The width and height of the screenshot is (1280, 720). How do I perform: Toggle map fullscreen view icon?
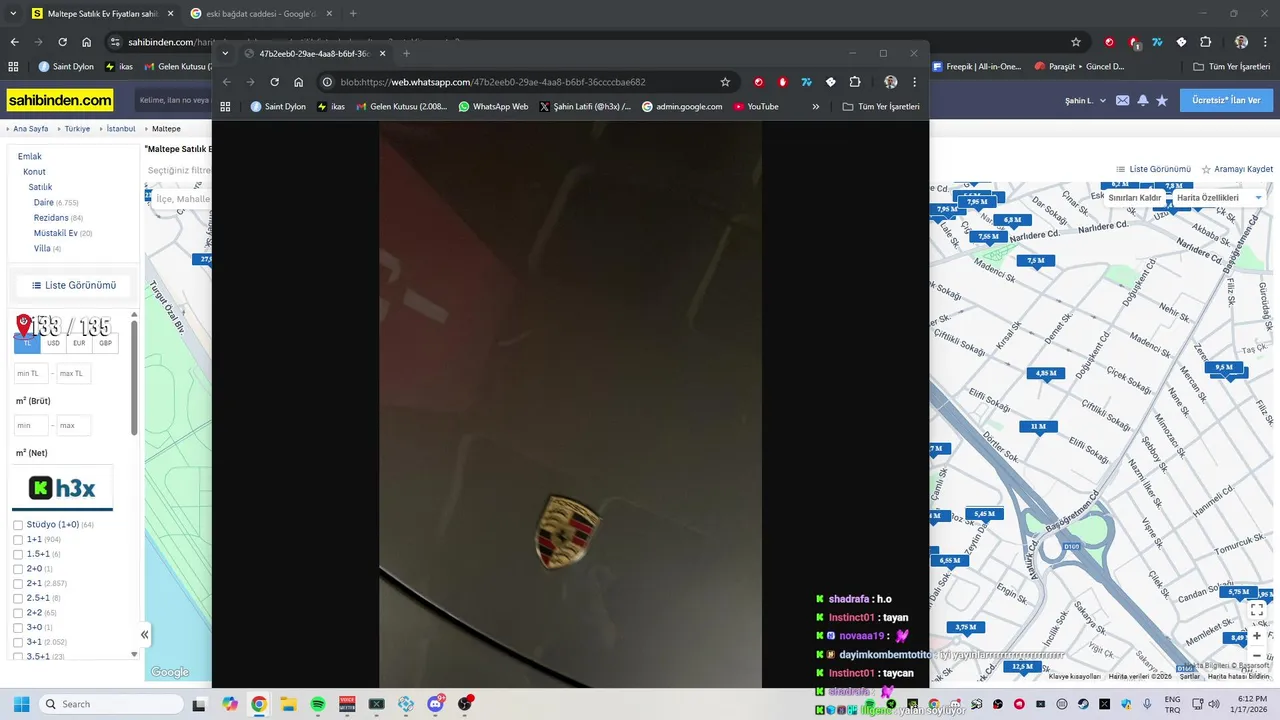[1257, 609]
